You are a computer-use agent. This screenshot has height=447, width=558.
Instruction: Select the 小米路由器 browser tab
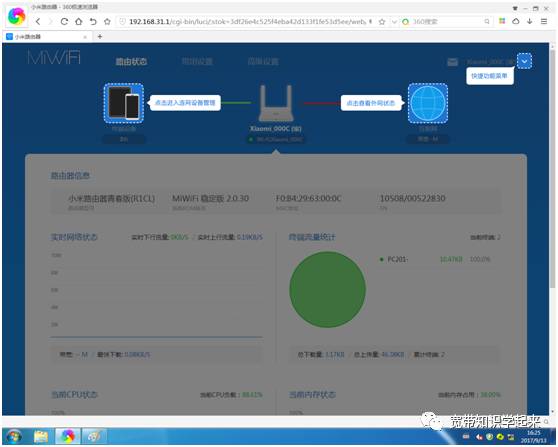[x=46, y=37]
